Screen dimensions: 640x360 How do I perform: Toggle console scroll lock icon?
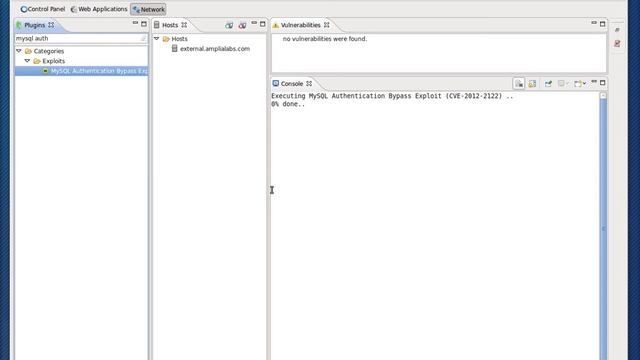(519, 84)
